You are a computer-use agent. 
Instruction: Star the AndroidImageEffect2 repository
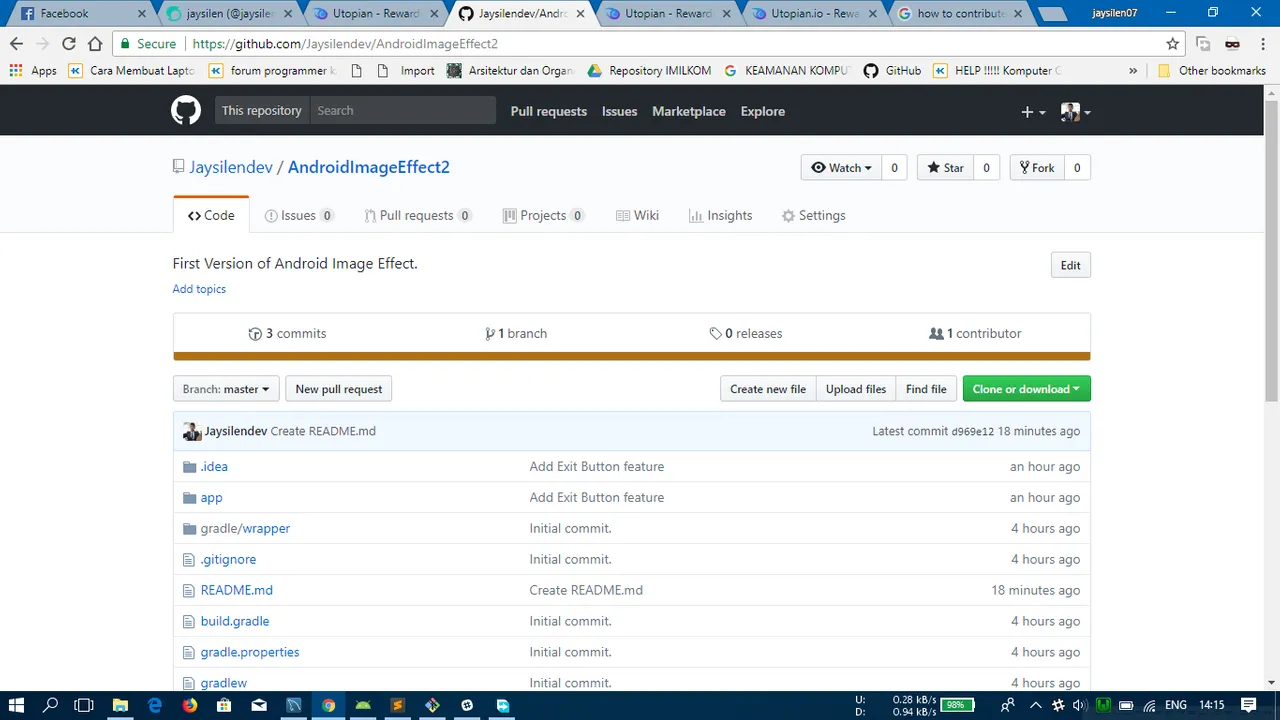pyautogui.click(x=946, y=168)
